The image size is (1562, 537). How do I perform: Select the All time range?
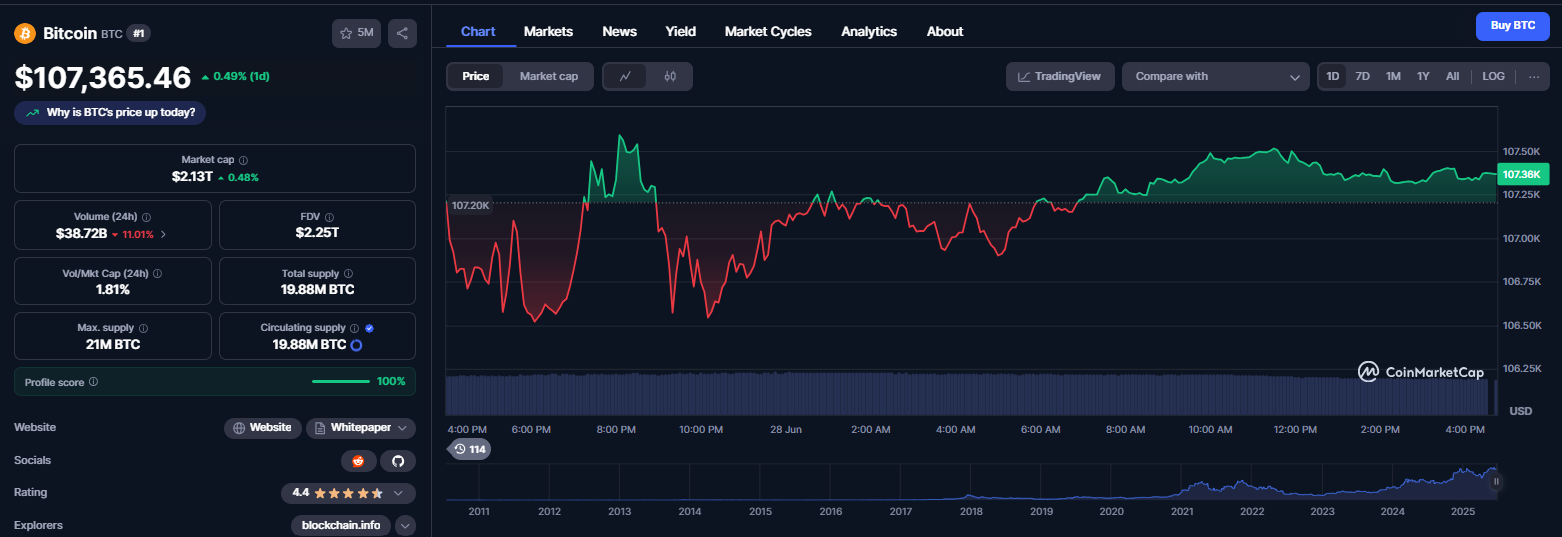1453,76
